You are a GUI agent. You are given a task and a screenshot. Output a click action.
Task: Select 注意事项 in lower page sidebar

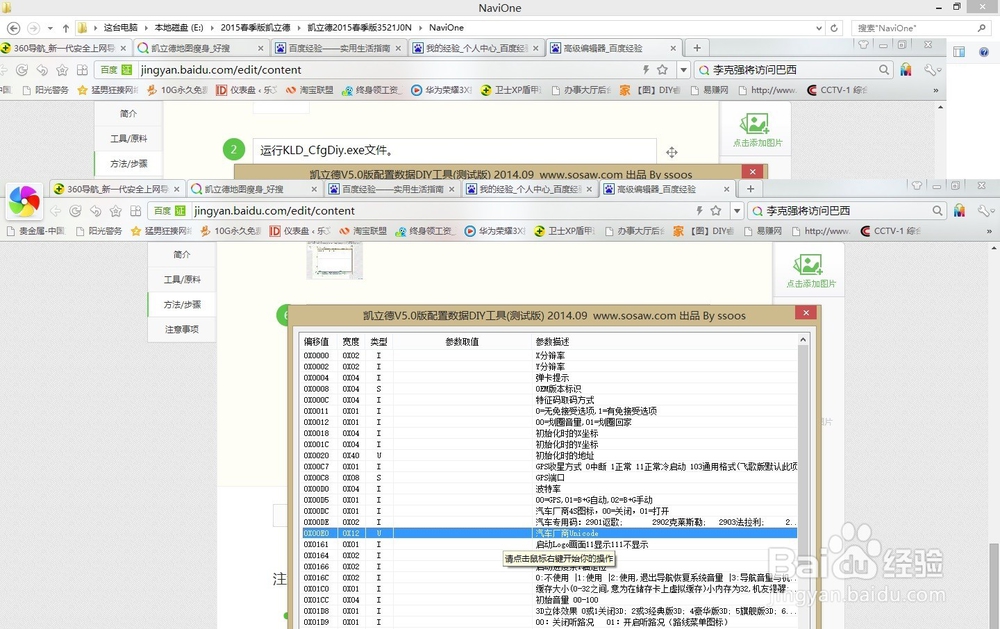point(182,329)
